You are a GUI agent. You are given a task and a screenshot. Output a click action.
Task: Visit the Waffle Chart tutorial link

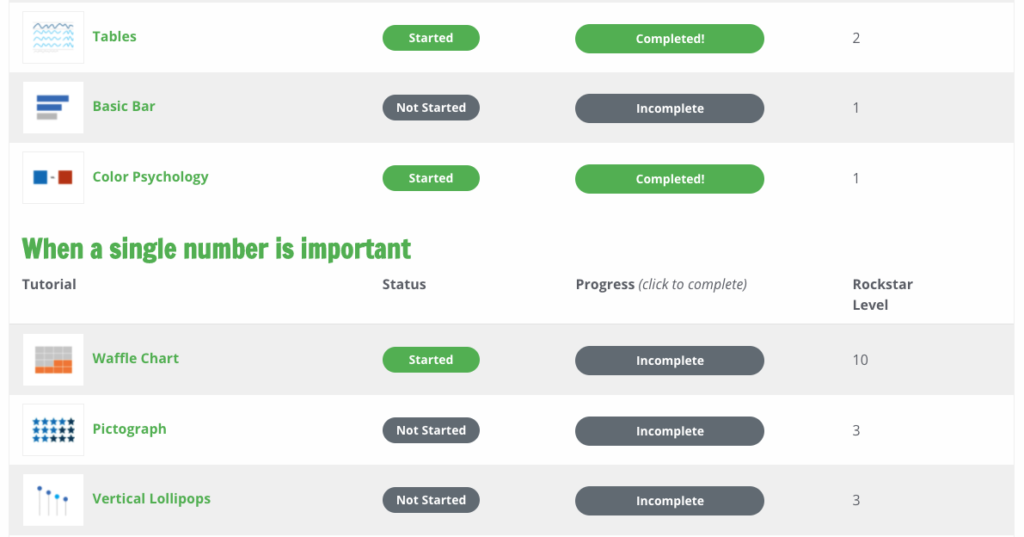coord(135,359)
